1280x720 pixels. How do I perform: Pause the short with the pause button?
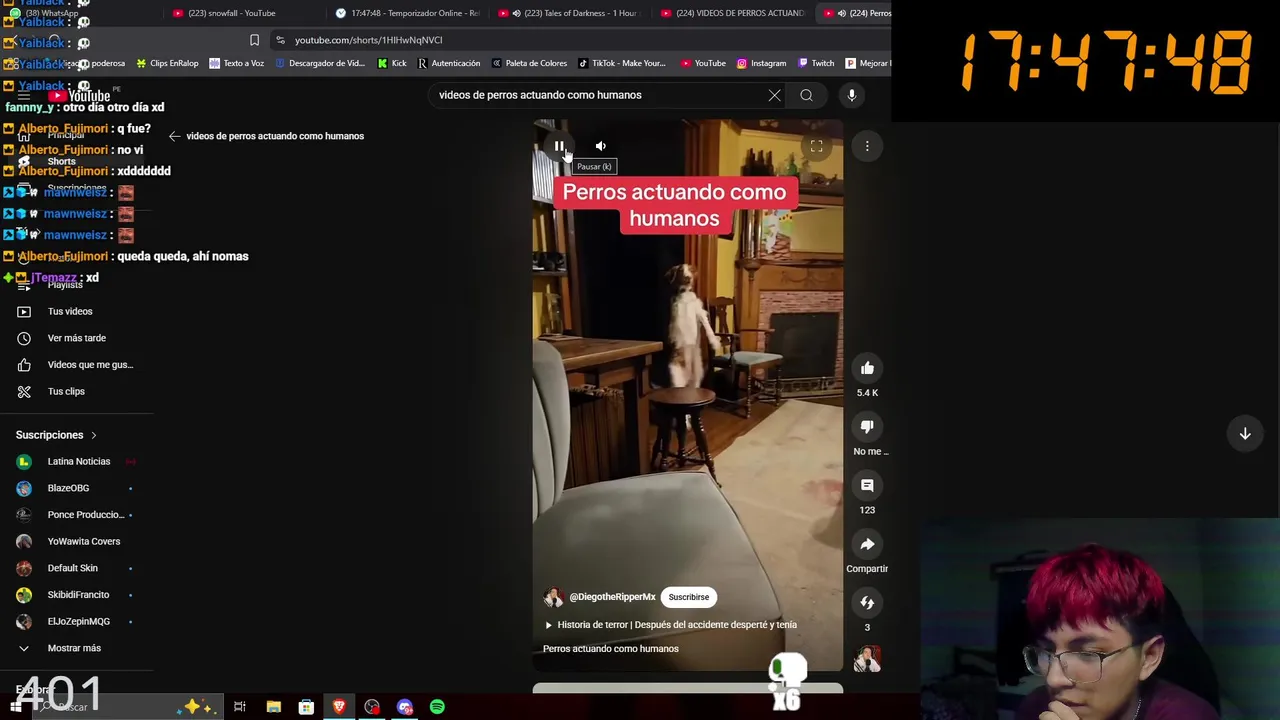(x=559, y=146)
